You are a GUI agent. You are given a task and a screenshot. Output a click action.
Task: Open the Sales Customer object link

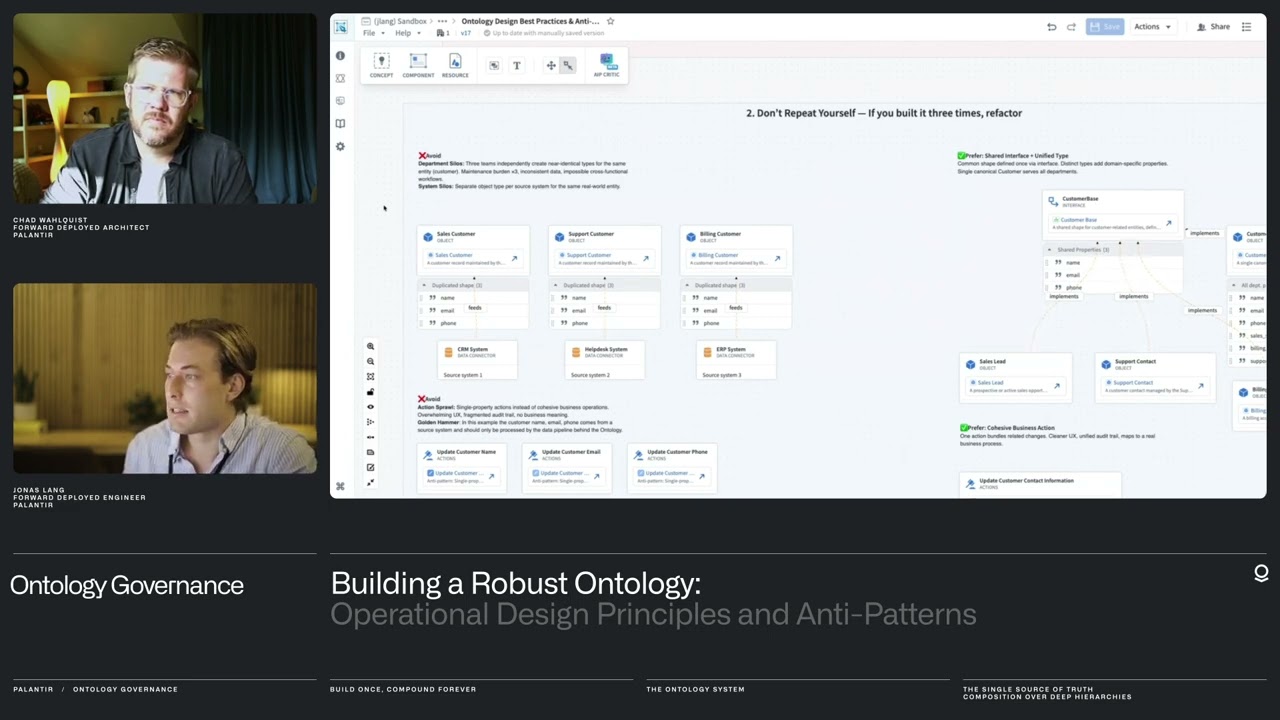coord(514,259)
